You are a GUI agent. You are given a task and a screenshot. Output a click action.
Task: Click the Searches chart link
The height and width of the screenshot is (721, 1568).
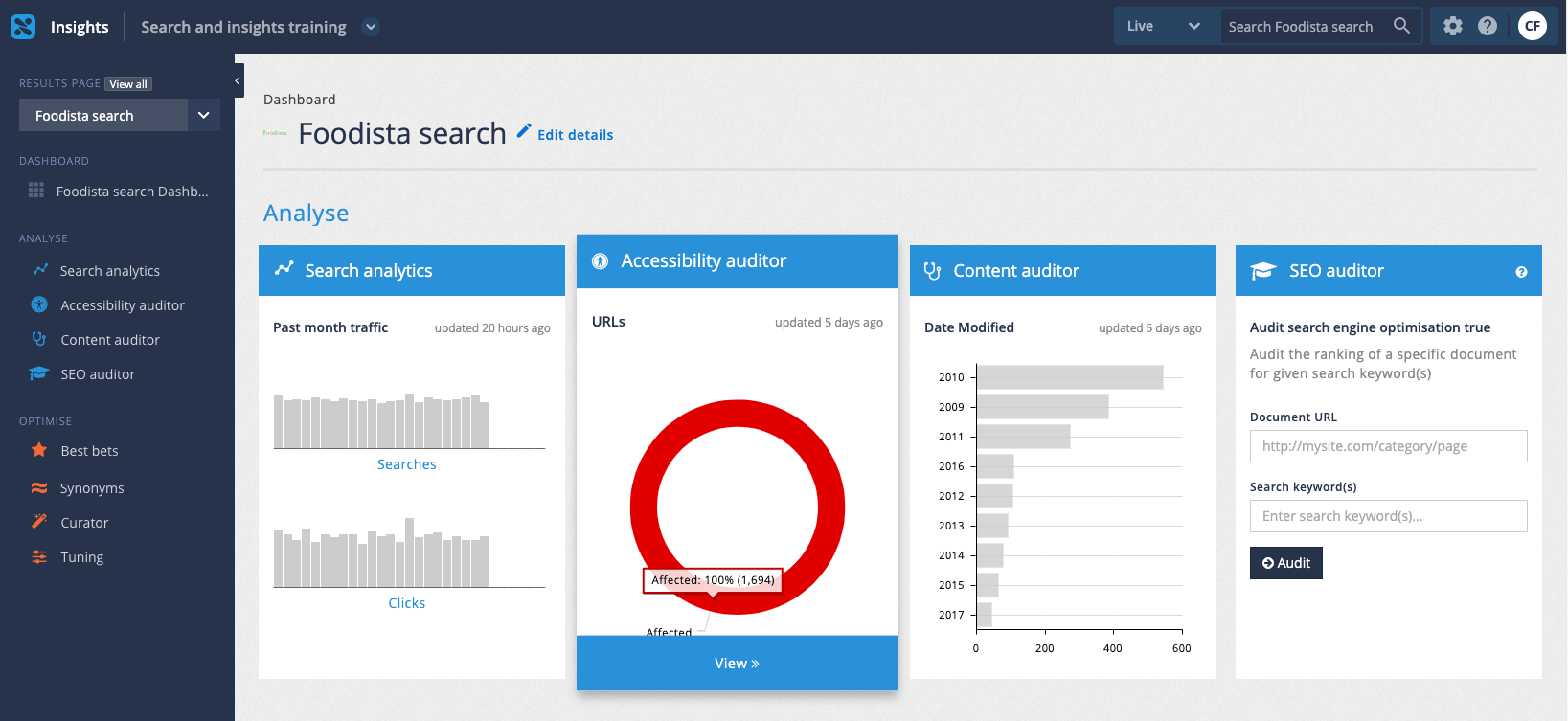tap(407, 463)
